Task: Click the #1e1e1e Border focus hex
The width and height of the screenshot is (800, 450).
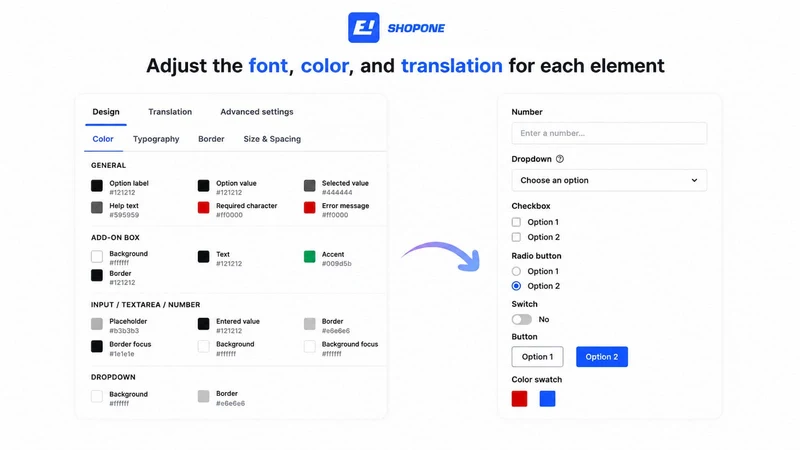Action: tap(122, 354)
